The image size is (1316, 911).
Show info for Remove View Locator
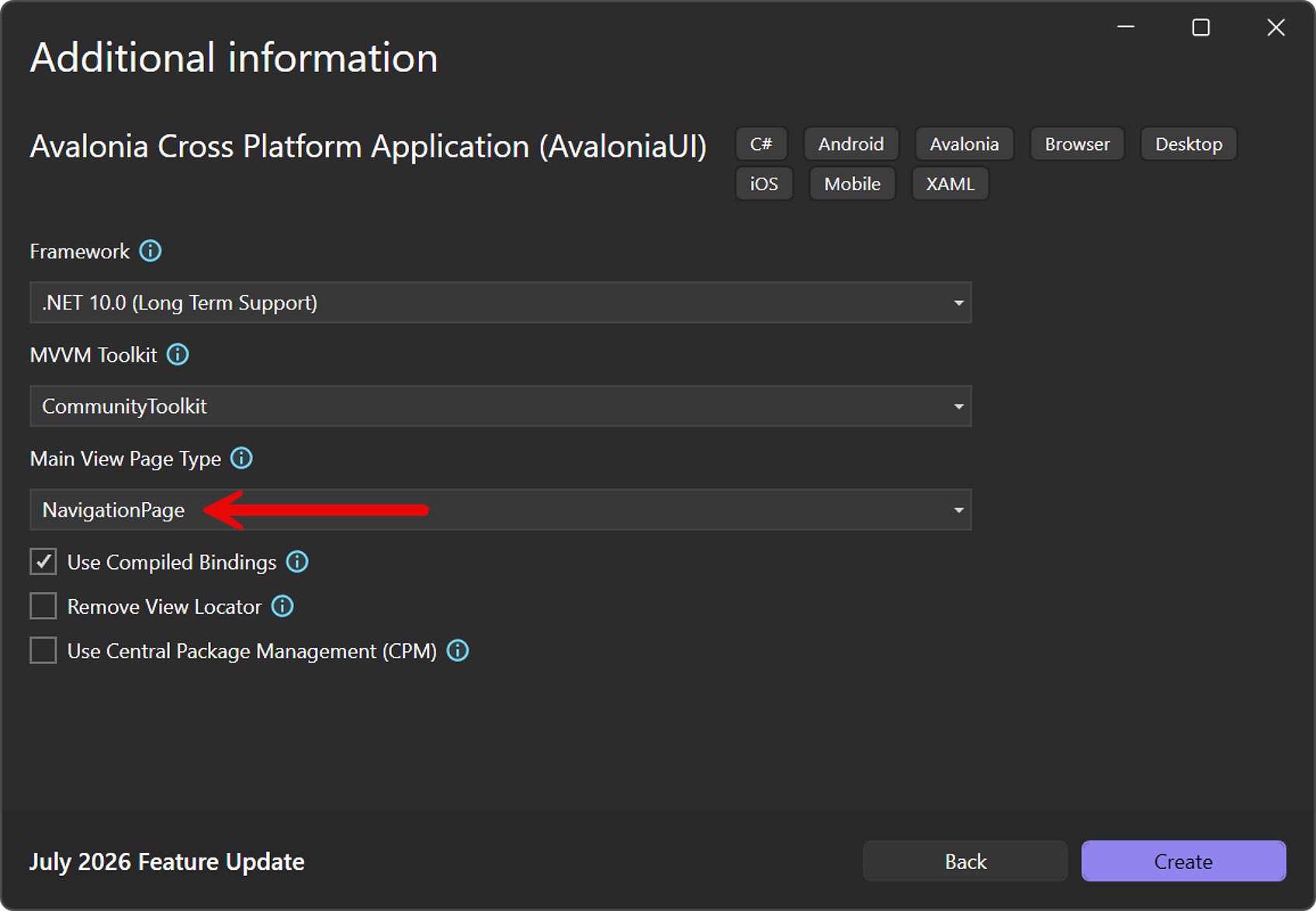point(282,606)
